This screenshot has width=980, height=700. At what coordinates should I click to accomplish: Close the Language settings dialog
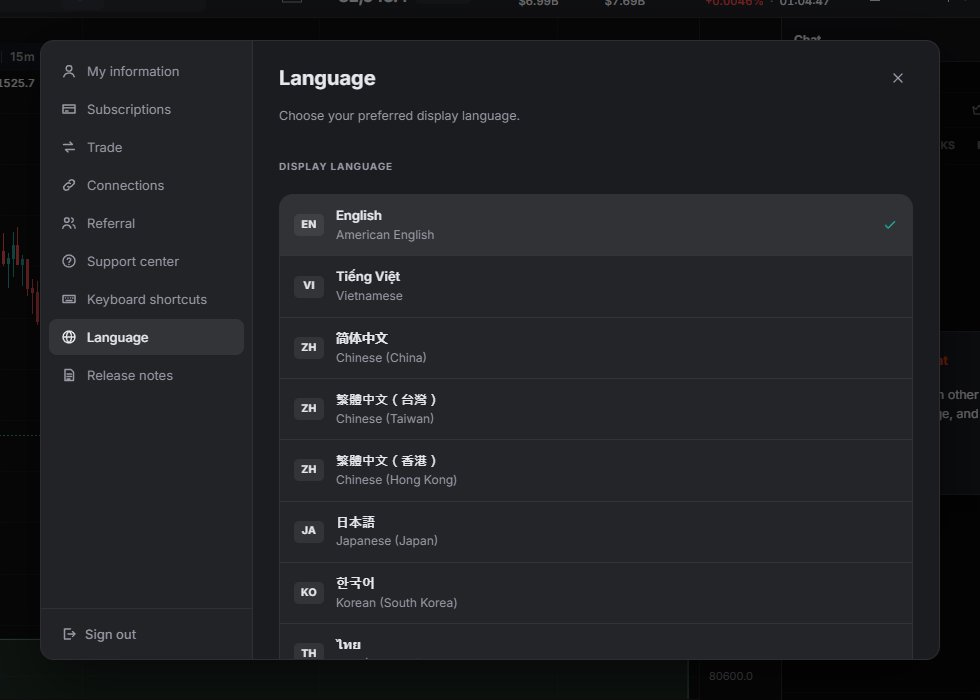898,78
